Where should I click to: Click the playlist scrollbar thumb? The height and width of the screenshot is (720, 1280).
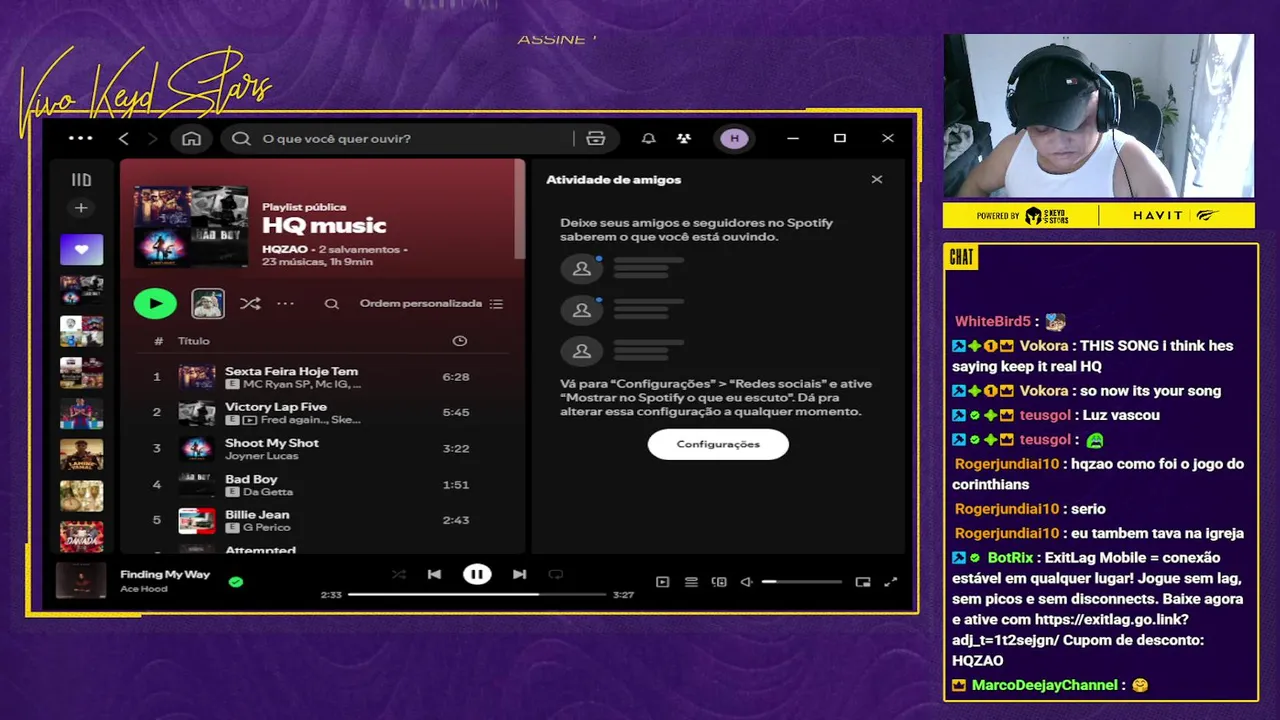pyautogui.click(x=519, y=209)
